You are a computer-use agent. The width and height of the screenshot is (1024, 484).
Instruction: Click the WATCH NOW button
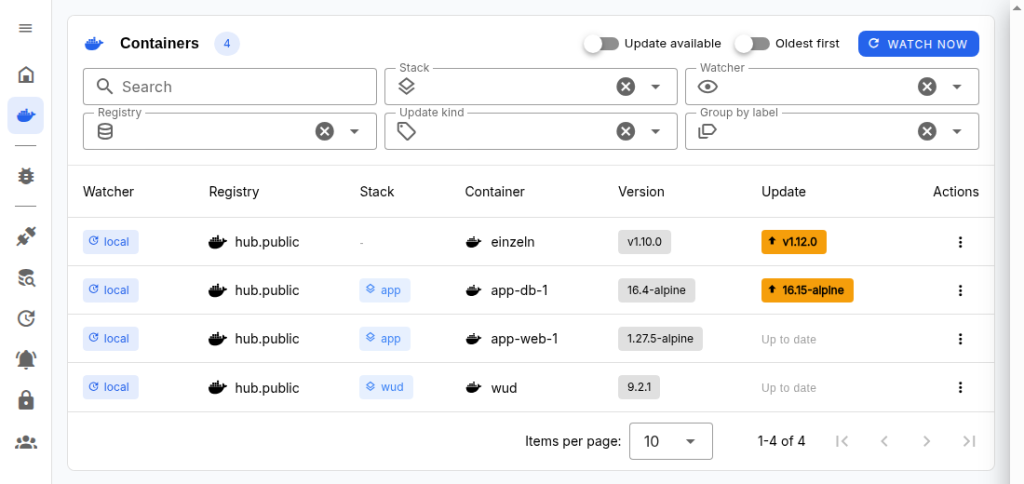pos(918,44)
